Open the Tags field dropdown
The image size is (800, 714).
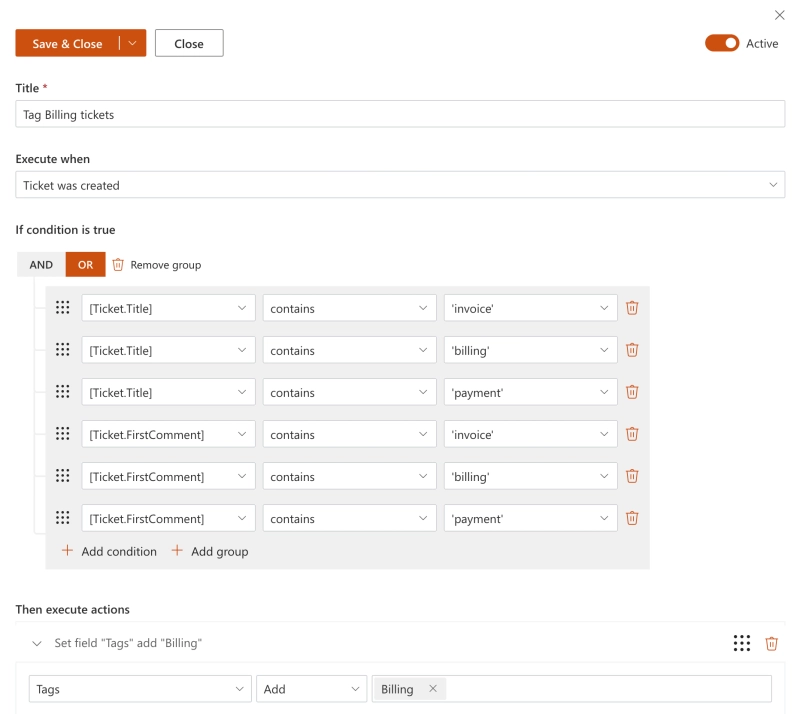point(140,689)
